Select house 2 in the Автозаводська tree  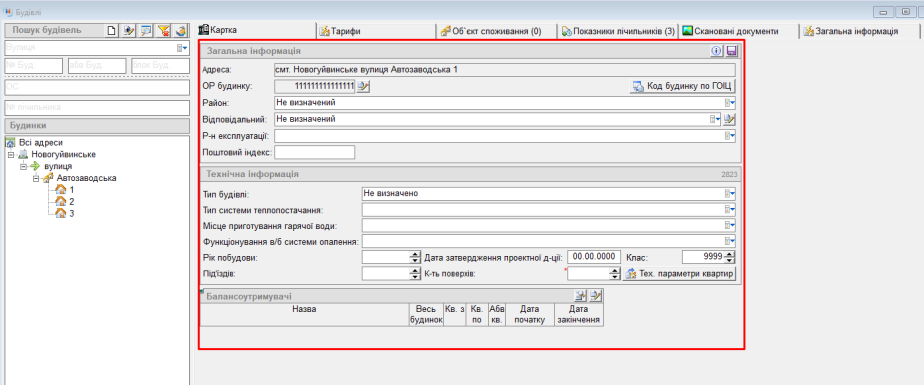point(65,201)
